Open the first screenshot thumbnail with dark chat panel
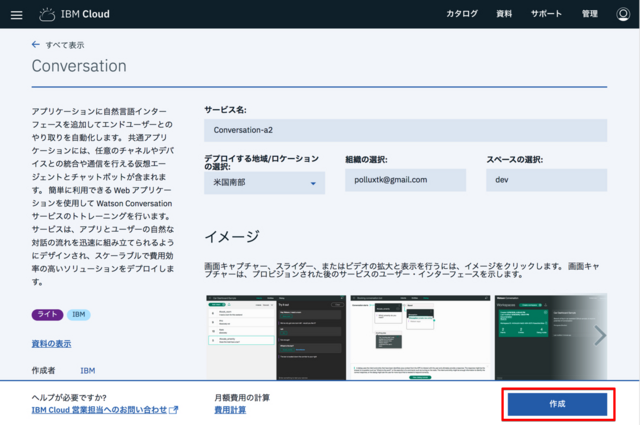Screen dimensions: 640x425 pos(276,337)
